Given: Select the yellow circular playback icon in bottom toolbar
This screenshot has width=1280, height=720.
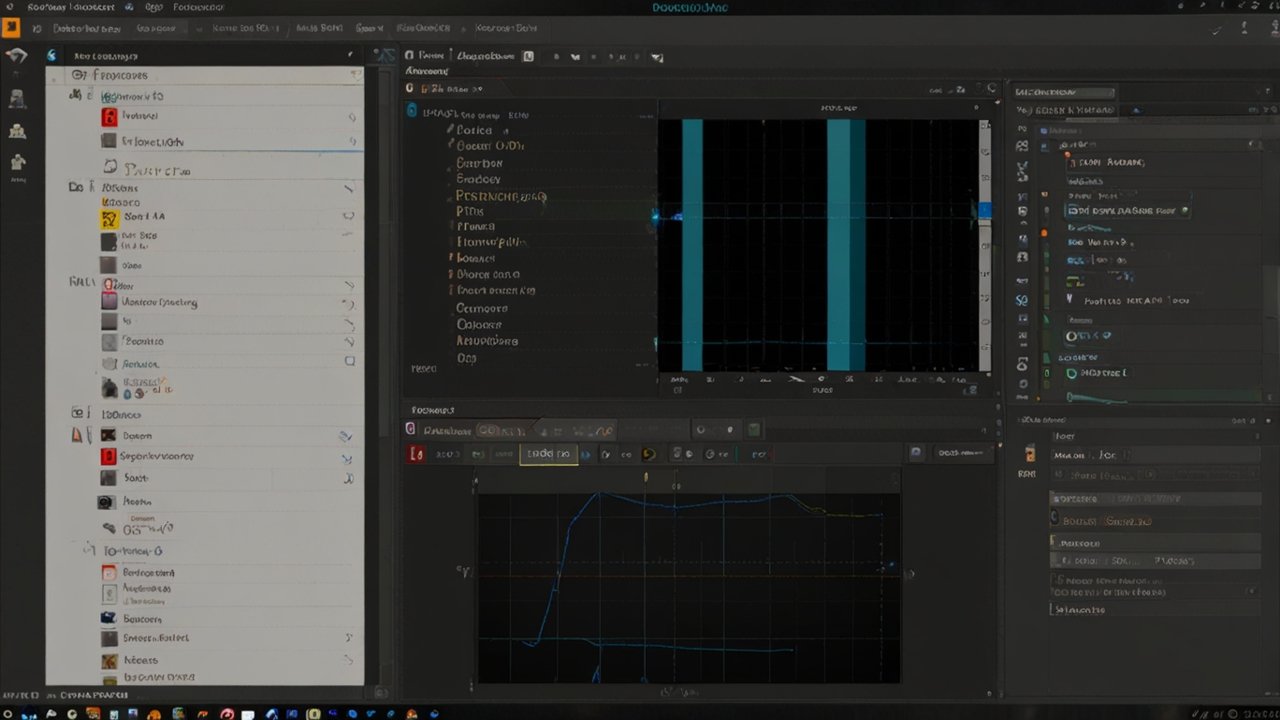Looking at the screenshot, I should click(x=649, y=453).
